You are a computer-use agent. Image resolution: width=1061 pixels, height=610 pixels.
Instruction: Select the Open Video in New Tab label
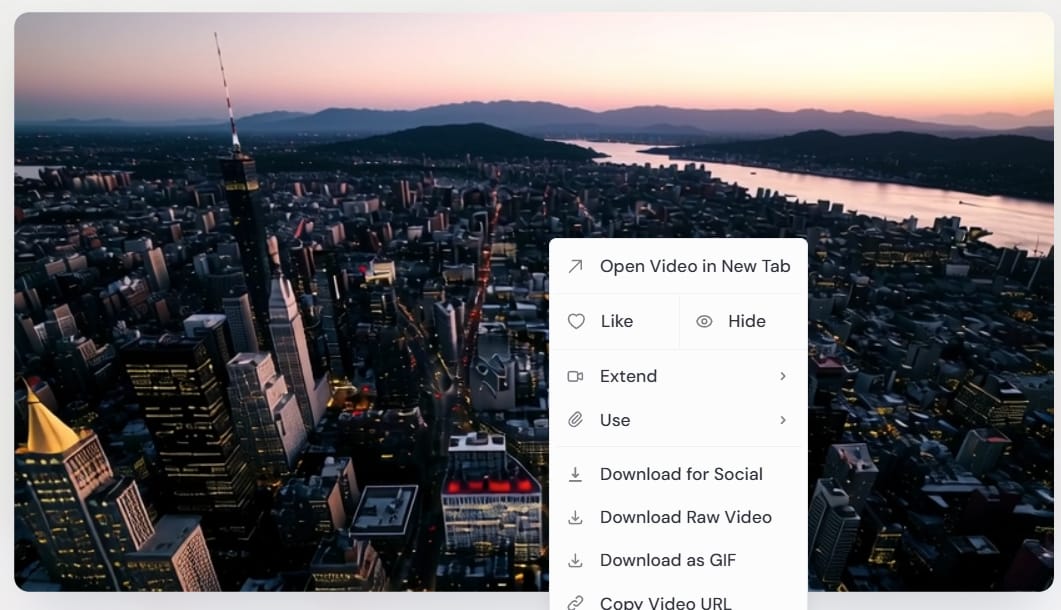(x=695, y=266)
